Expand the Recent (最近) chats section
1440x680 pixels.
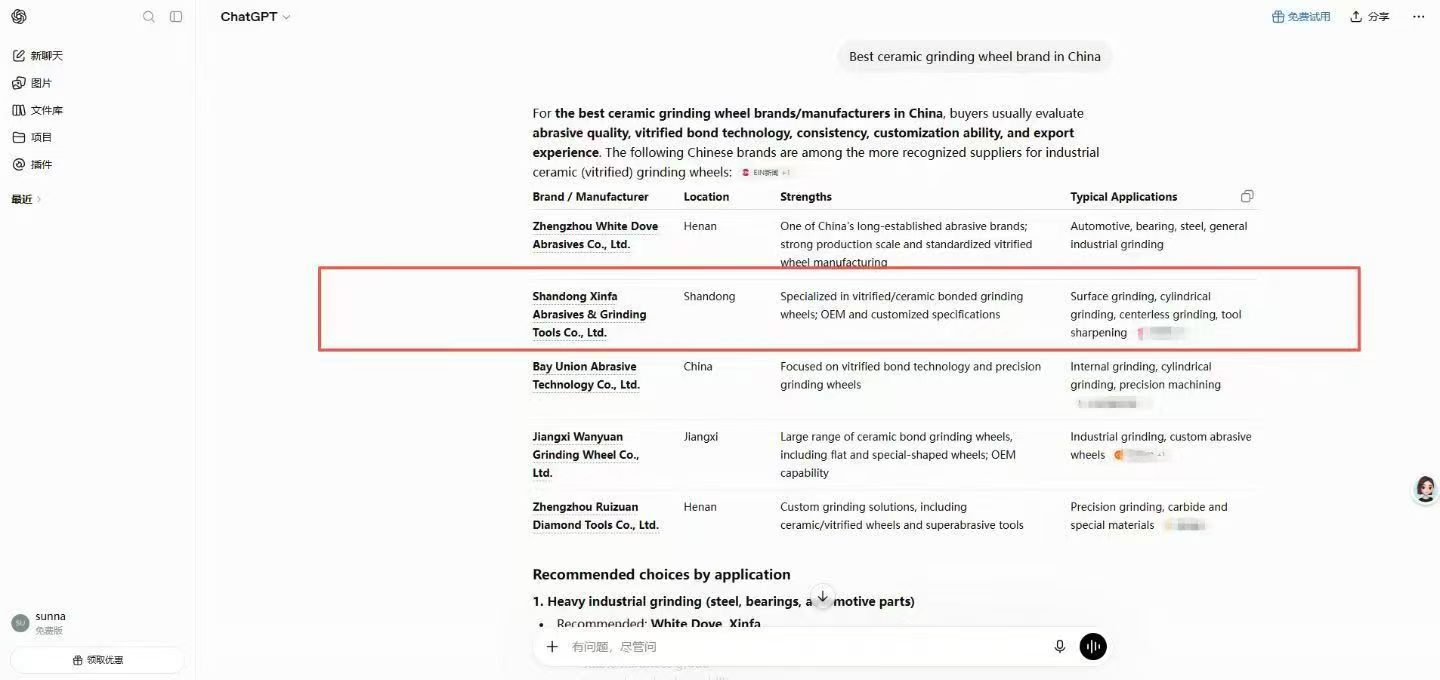click(26, 199)
